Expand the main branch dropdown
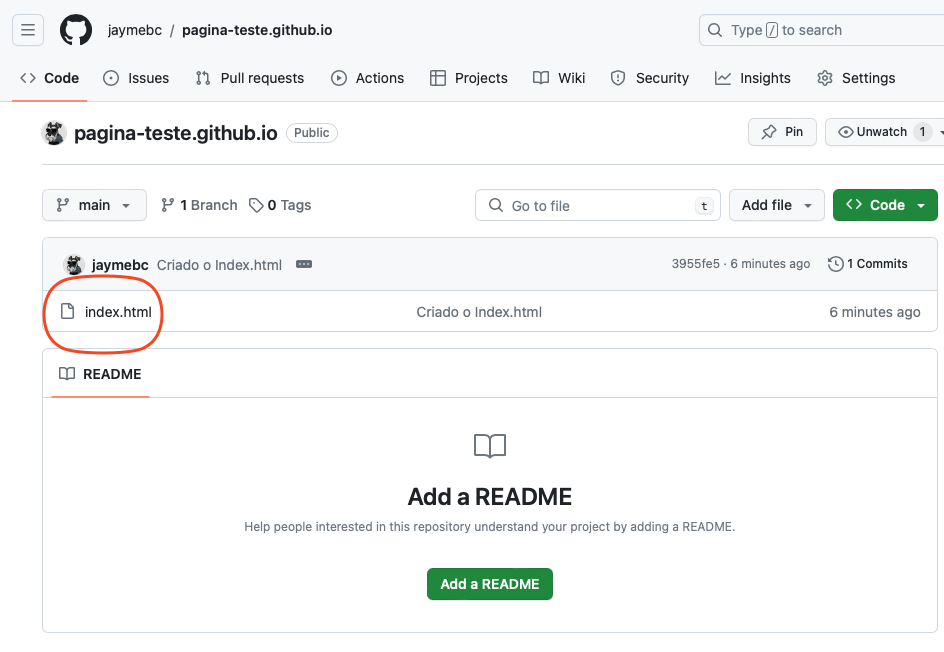The image size is (944, 652). [x=94, y=205]
